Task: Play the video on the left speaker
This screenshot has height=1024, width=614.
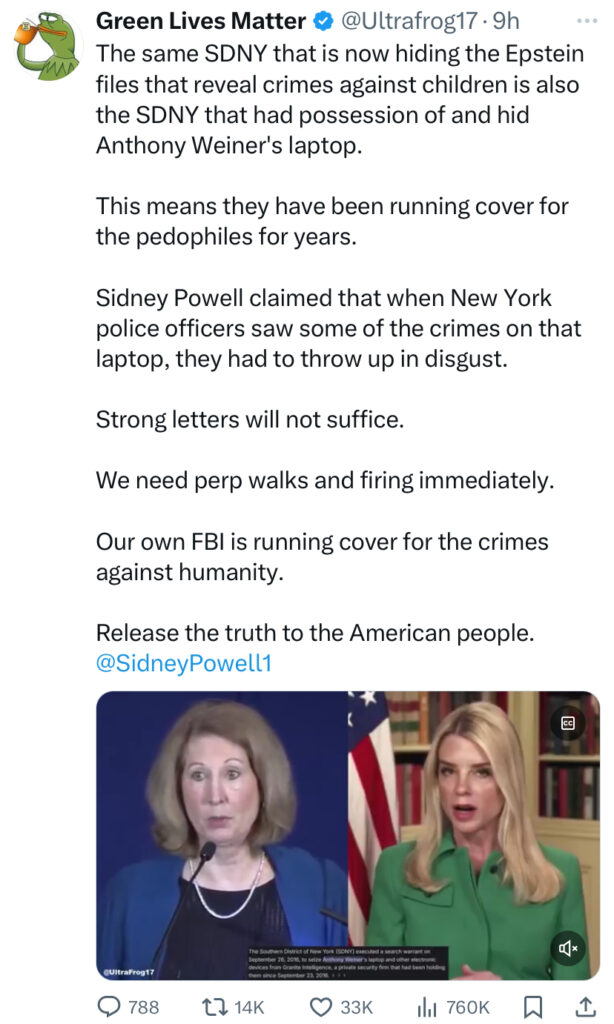Action: (222, 835)
